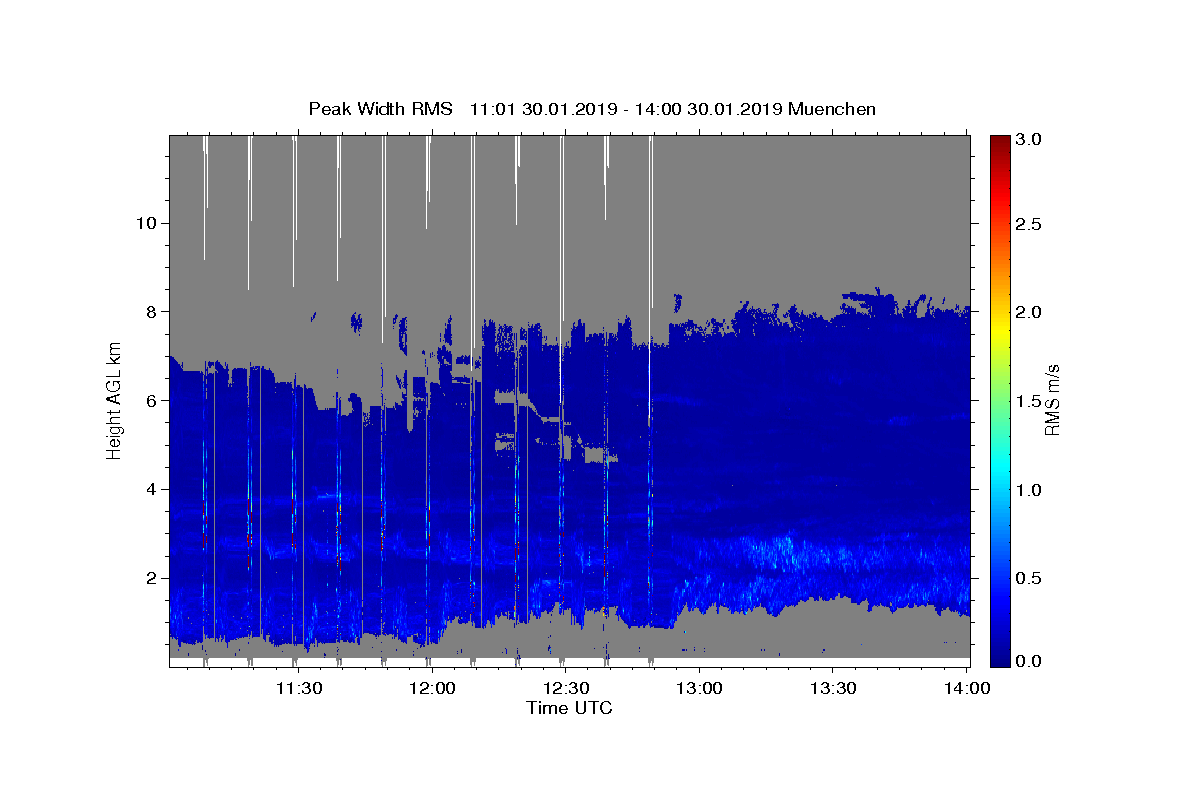Click the colorbar value 0.0

click(1030, 661)
